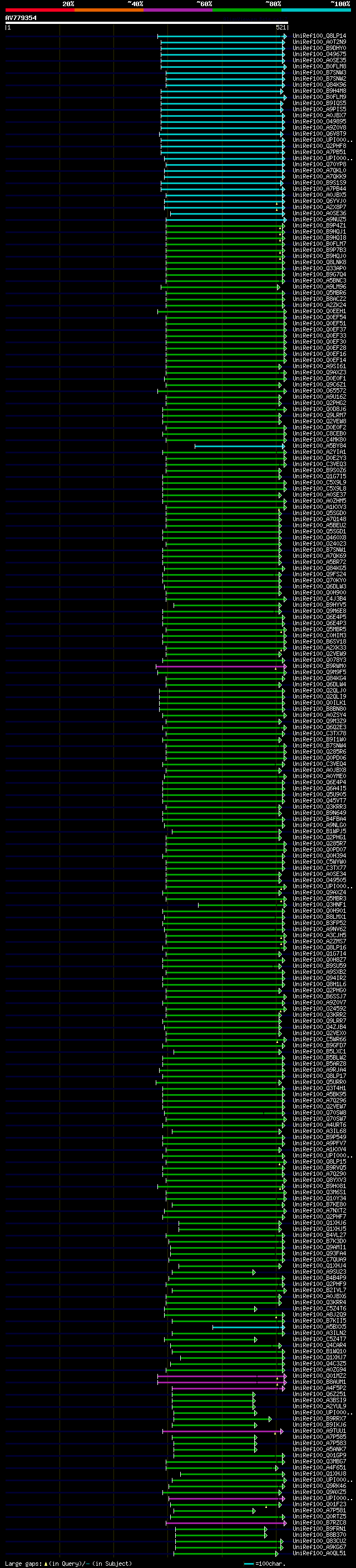The image size is (356, 1568).
Task: Click label UniRef100_Q2PHF8
Action: [x=319, y=146]
